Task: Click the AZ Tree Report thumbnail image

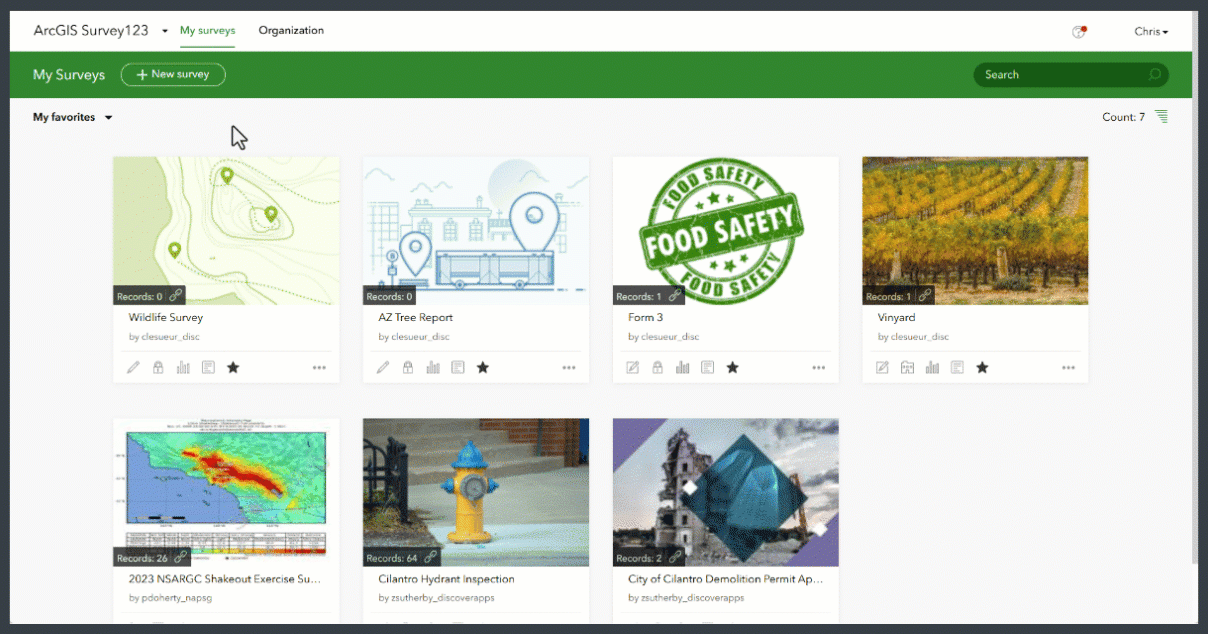Action: (476, 231)
